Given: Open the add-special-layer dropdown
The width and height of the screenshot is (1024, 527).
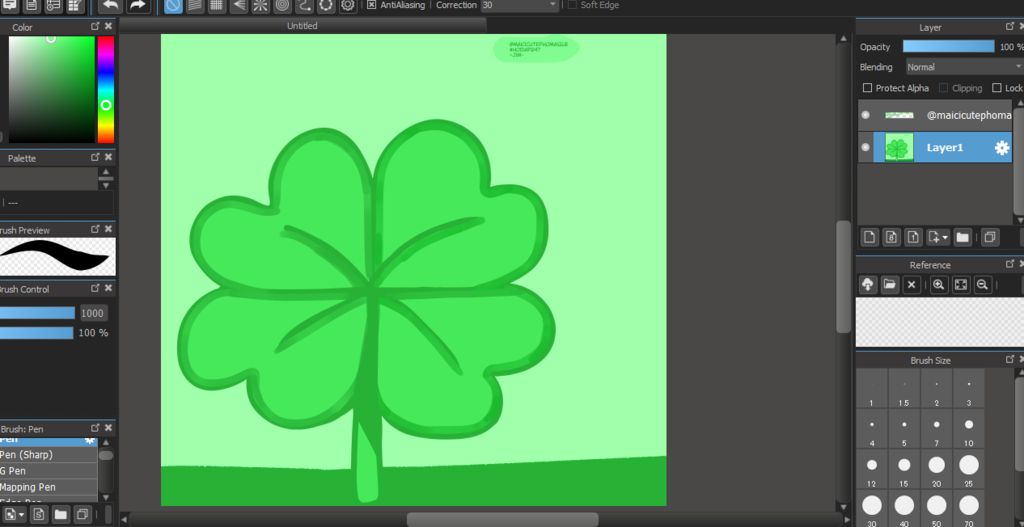Looking at the screenshot, I should pos(938,237).
